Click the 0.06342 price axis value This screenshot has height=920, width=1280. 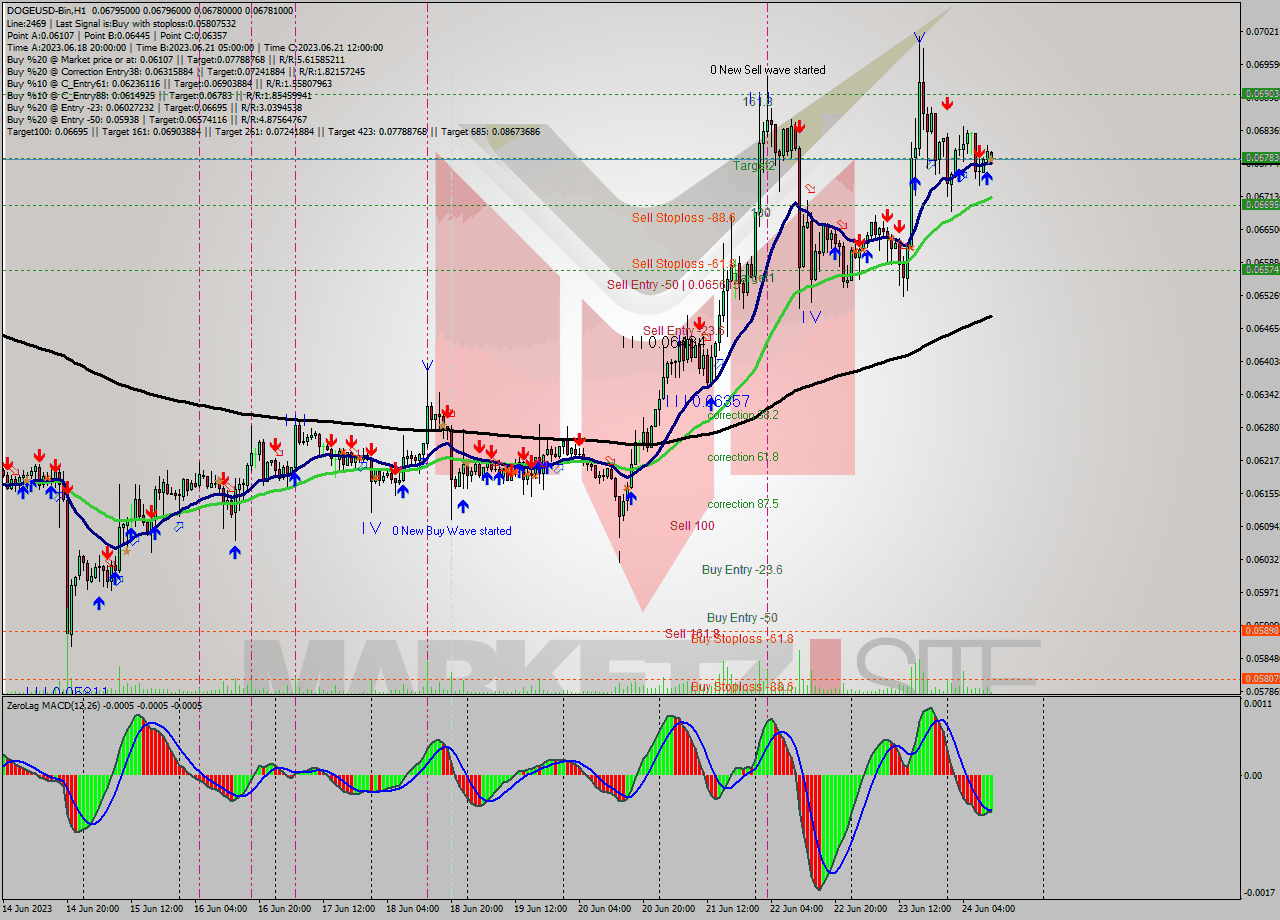[1261, 394]
